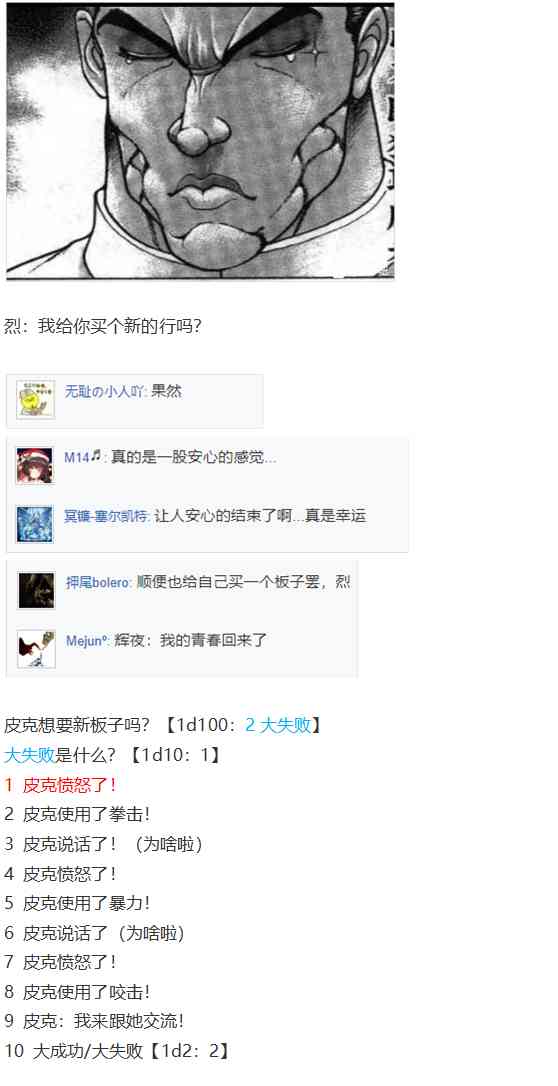Screen dimensions: 558x1086
Task: Select the red '1 皮克愤怒了！' line
Action: tap(60, 785)
